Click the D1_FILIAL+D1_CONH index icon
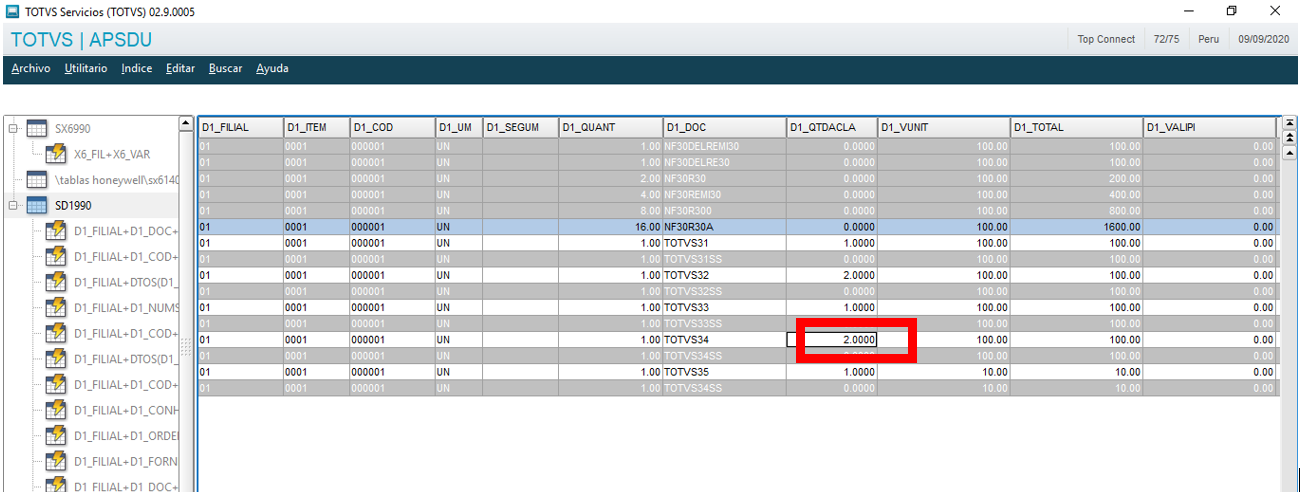Image resolution: width=1301 pixels, height=492 pixels. click(57, 410)
